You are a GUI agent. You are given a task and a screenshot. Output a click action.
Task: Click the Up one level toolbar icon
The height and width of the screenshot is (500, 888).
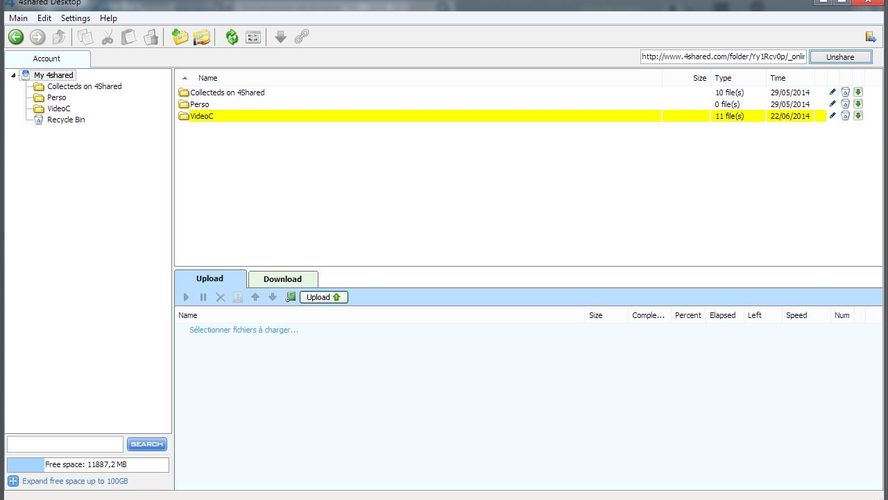pos(59,37)
